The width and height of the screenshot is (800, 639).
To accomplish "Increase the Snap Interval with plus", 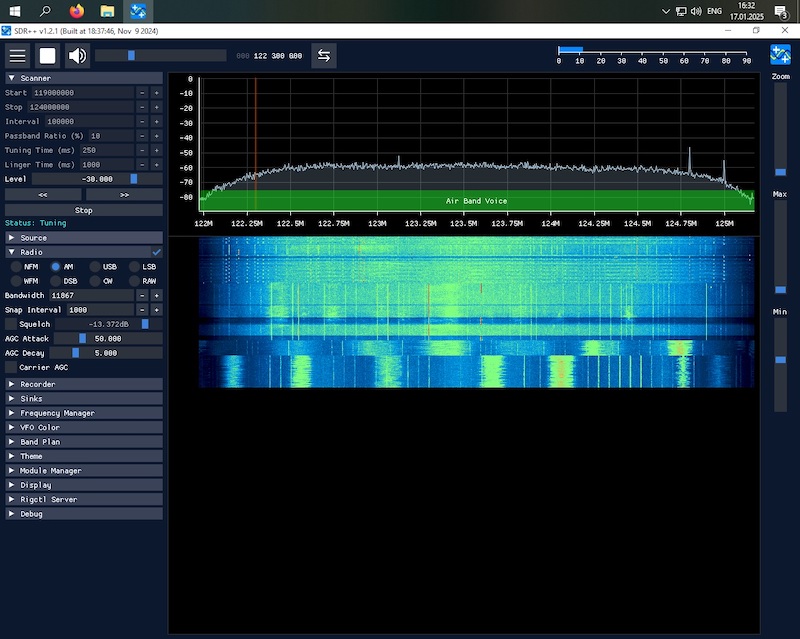I will click(x=157, y=310).
